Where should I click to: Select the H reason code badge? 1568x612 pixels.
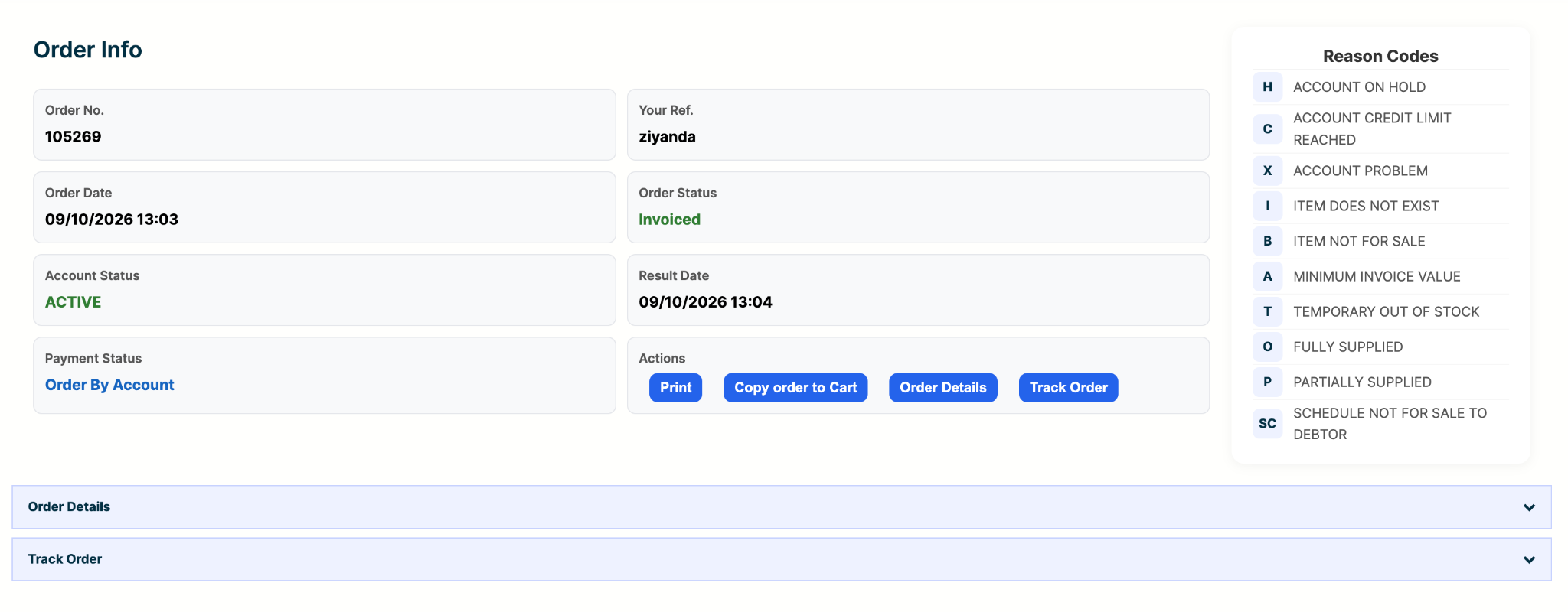point(1267,87)
